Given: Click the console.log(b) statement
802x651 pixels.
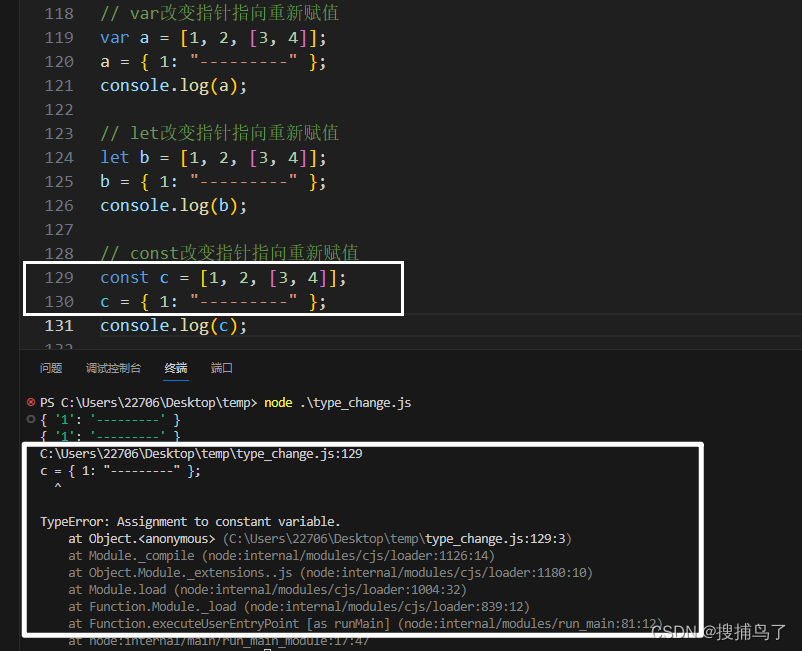Looking at the screenshot, I should point(173,206).
